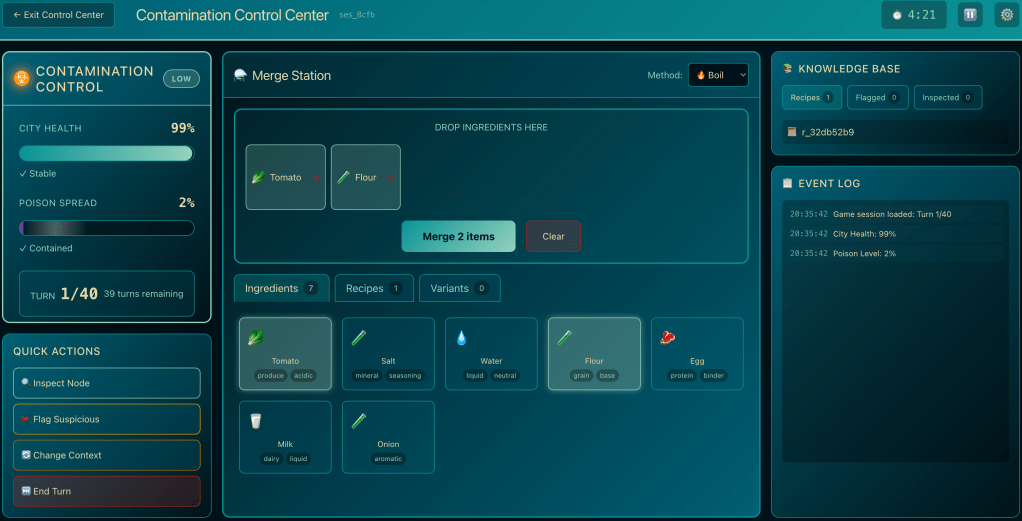1022x521 pixels.
Task: Deselect the highlighted Flour ingredient card
Action: tap(594, 353)
